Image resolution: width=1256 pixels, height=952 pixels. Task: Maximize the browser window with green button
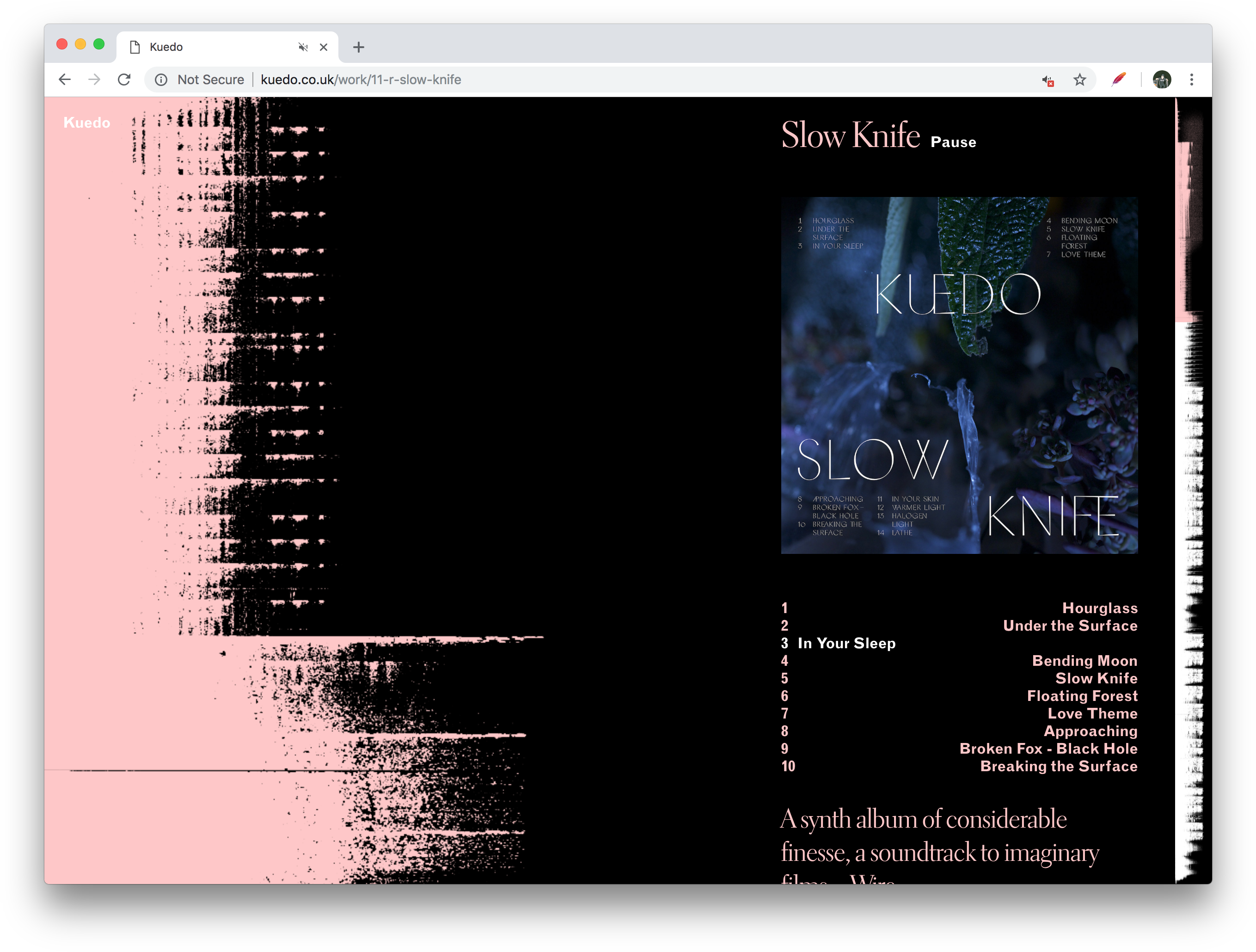point(99,44)
